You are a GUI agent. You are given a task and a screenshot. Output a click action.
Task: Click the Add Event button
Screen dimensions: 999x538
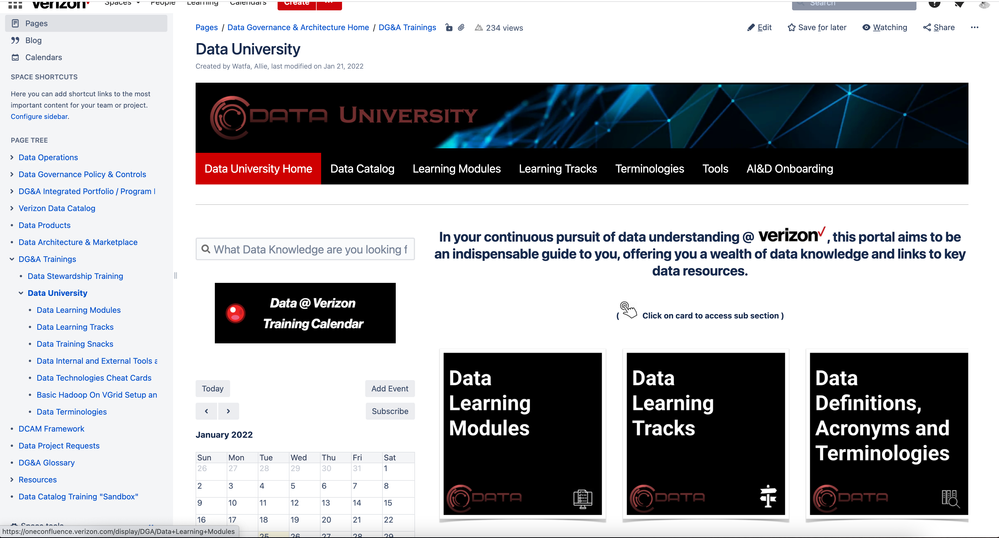(390, 389)
